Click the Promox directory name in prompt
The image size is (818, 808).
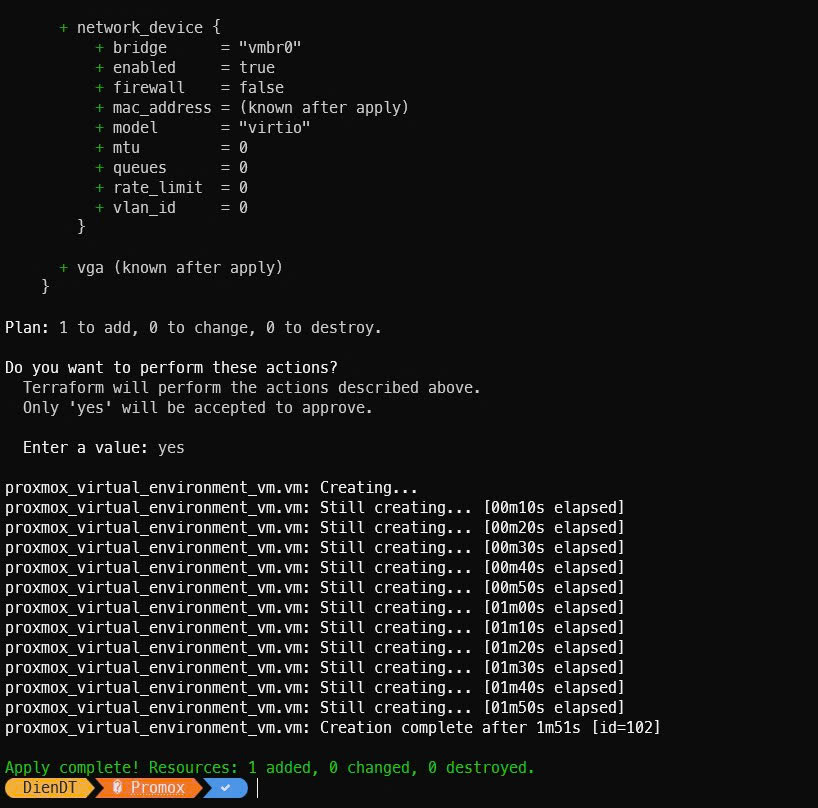pos(158,788)
